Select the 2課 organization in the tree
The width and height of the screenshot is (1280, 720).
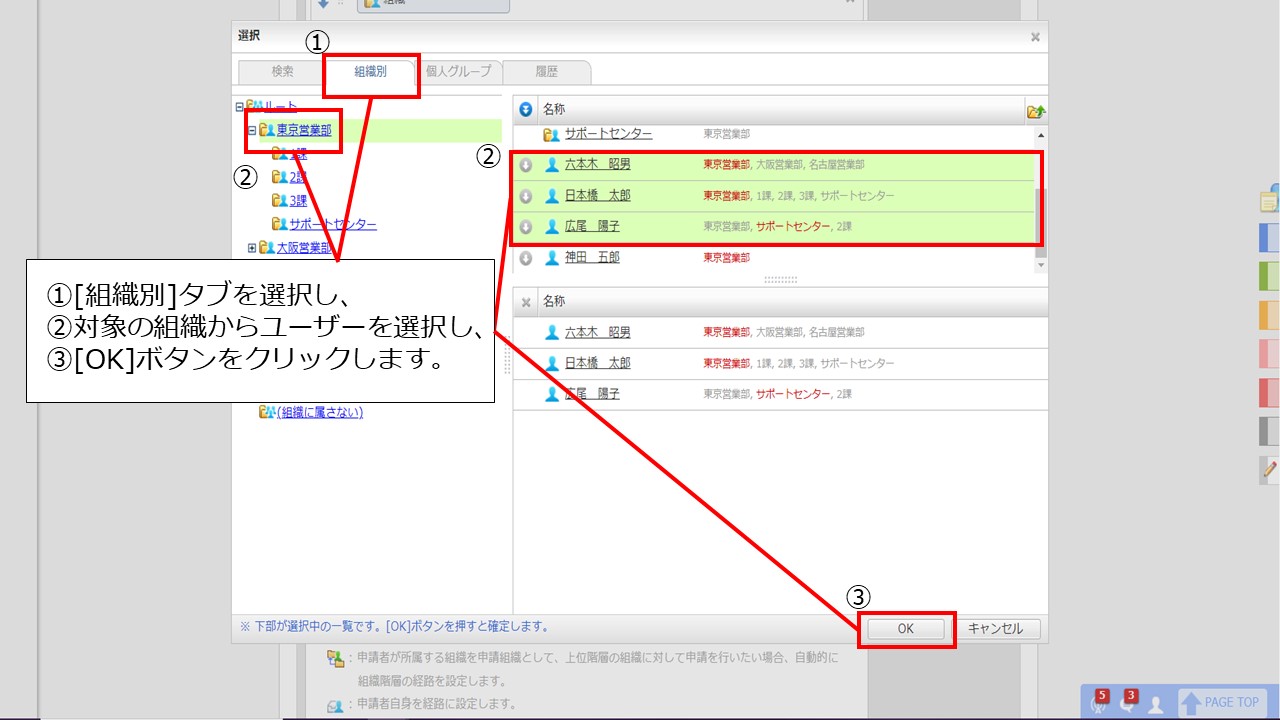(x=298, y=178)
